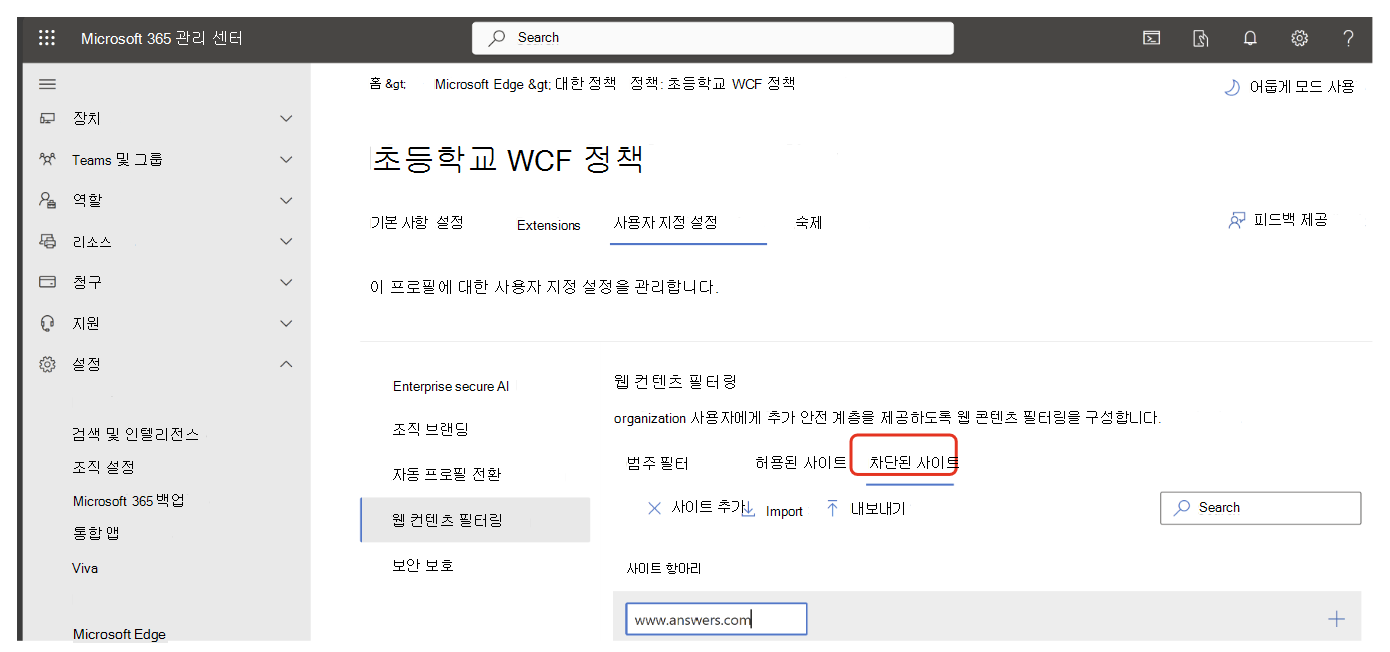1390x652 pixels.
Task: Open the settings gear in top bar
Action: click(x=1299, y=38)
